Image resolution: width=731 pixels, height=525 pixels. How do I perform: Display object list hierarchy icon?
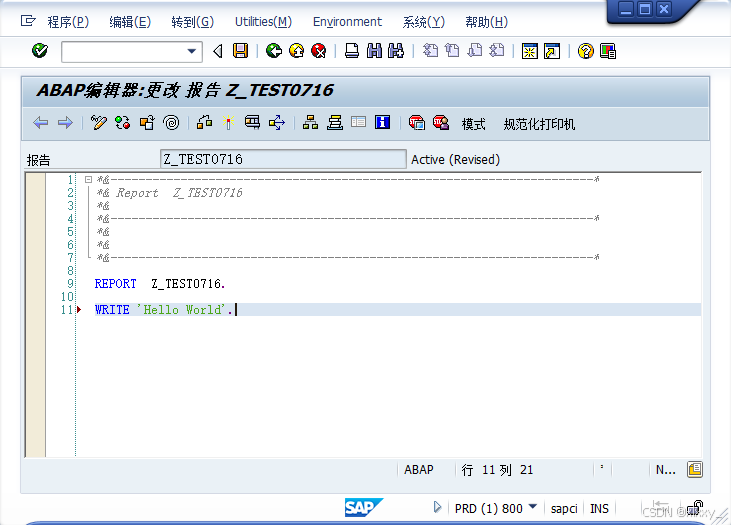[310, 123]
